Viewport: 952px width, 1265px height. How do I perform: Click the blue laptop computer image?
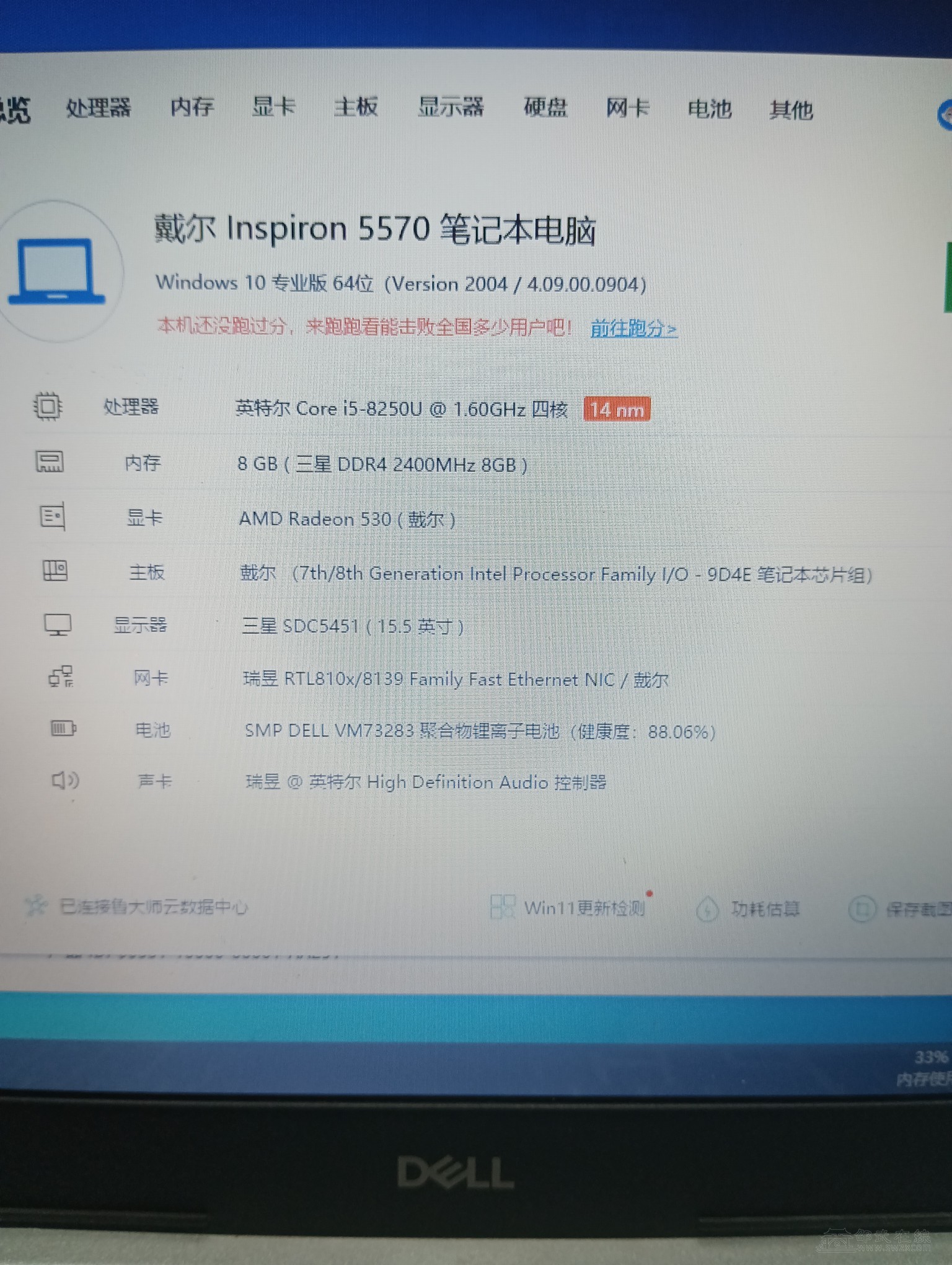[x=57, y=272]
